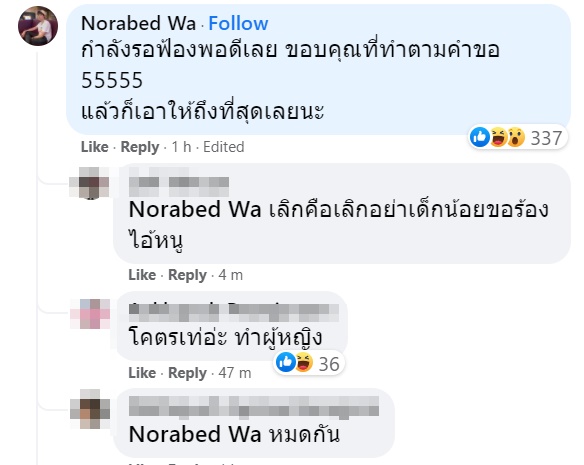Open Norabed Wa's profile picture
Screen dimensions: 584x465
(38, 26)
